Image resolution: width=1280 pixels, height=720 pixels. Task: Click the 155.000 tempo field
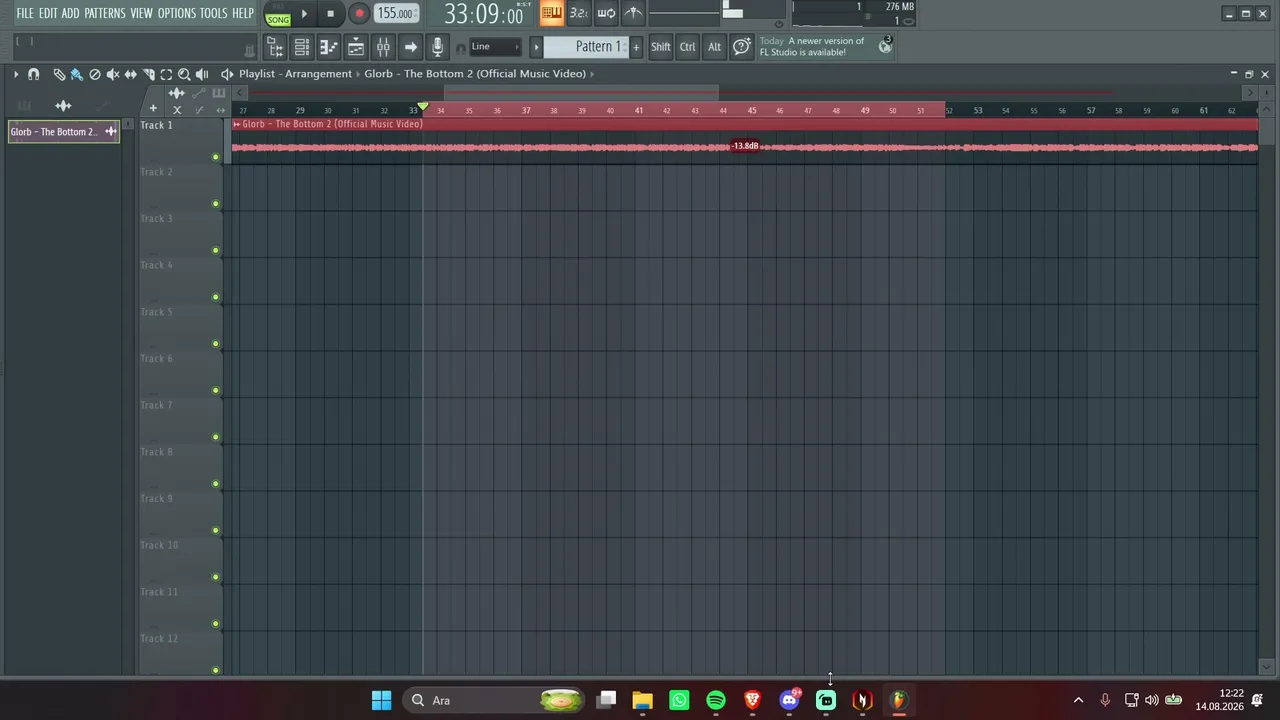point(396,14)
